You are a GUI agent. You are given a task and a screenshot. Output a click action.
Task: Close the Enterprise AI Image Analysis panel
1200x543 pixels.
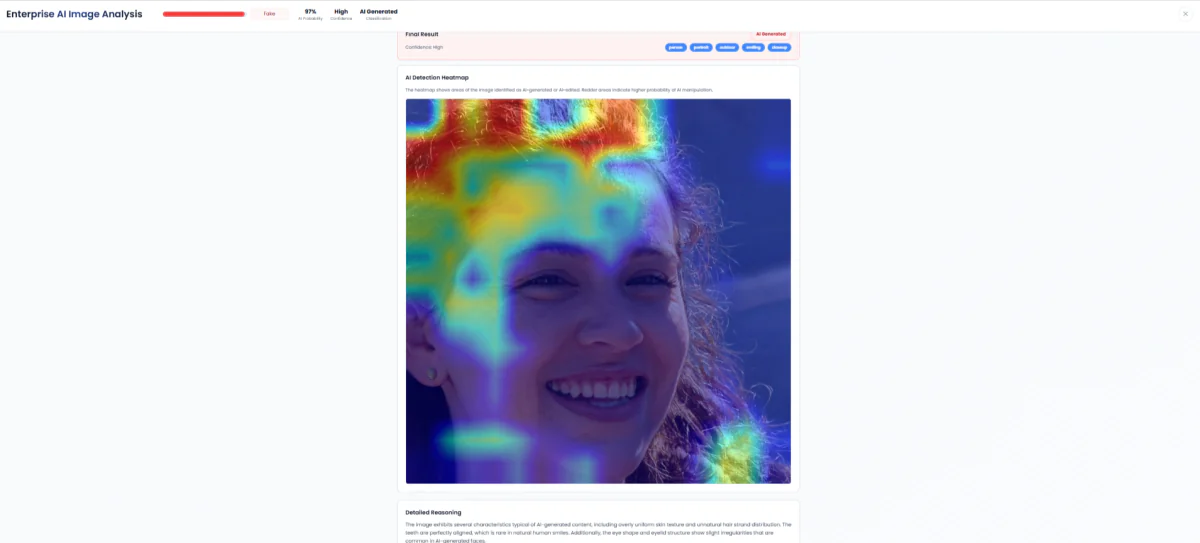click(x=1185, y=14)
